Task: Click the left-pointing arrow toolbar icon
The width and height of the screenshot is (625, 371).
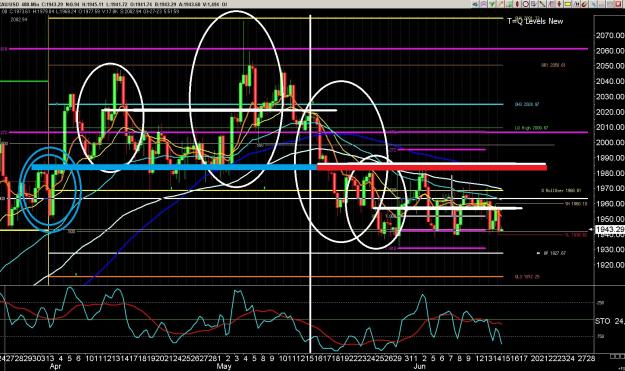Action: [x=475, y=4]
